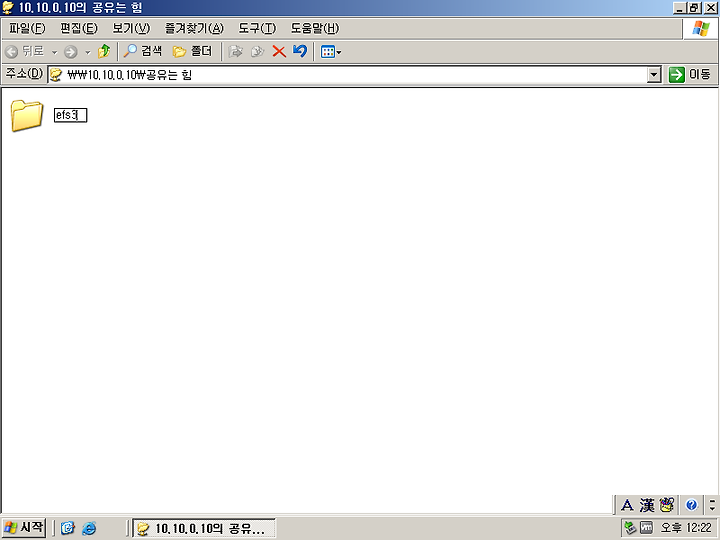Select the efs3 folder icon
This screenshot has height=540, width=720.
(27, 115)
